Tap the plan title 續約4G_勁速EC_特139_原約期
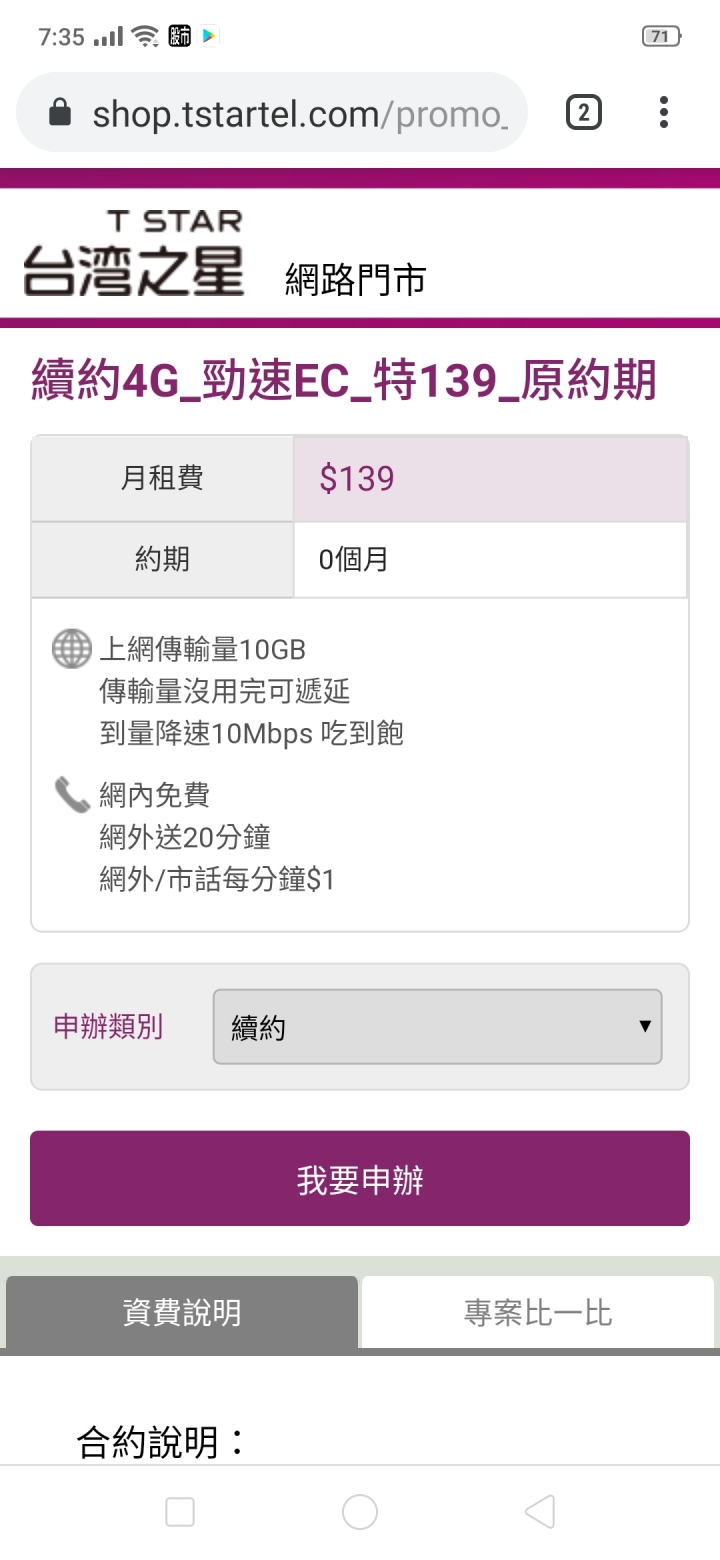 point(344,381)
